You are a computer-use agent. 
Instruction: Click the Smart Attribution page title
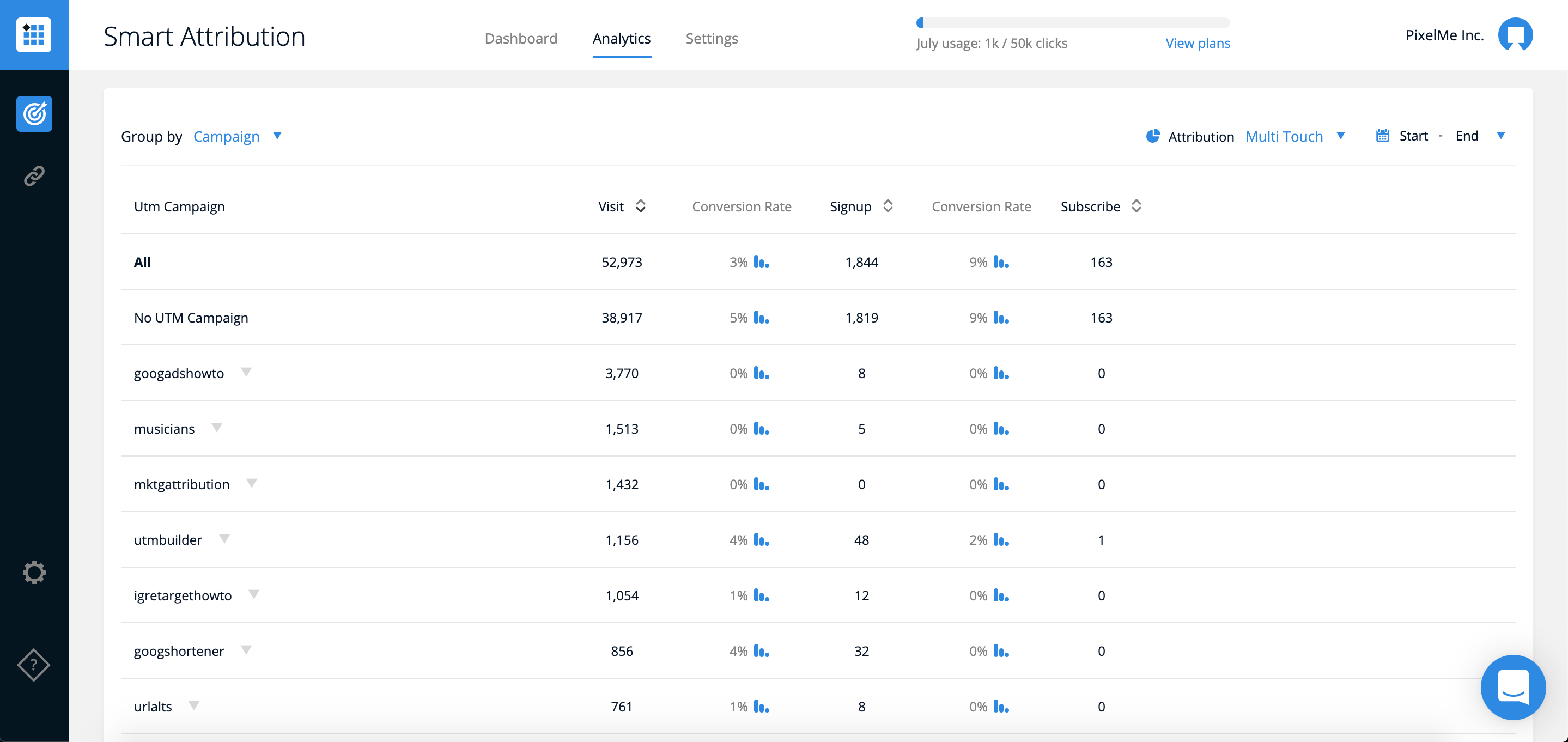pyautogui.click(x=204, y=37)
